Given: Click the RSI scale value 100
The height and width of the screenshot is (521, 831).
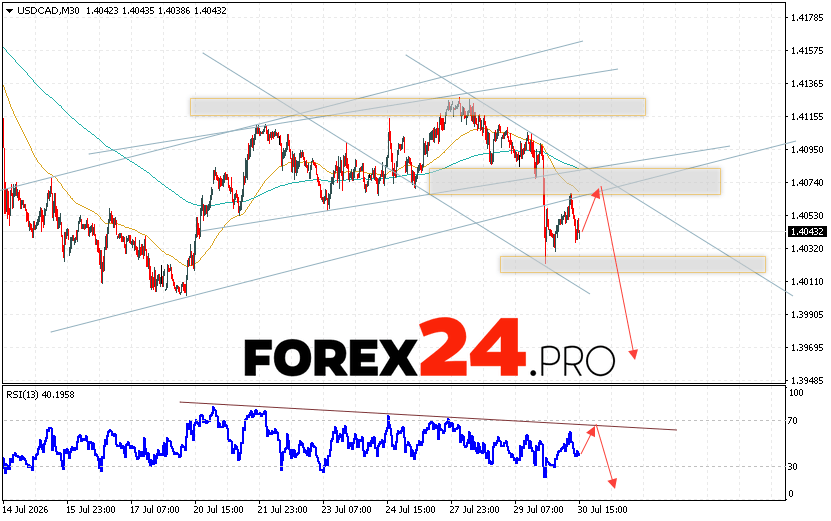Looking at the screenshot, I should click(797, 393).
